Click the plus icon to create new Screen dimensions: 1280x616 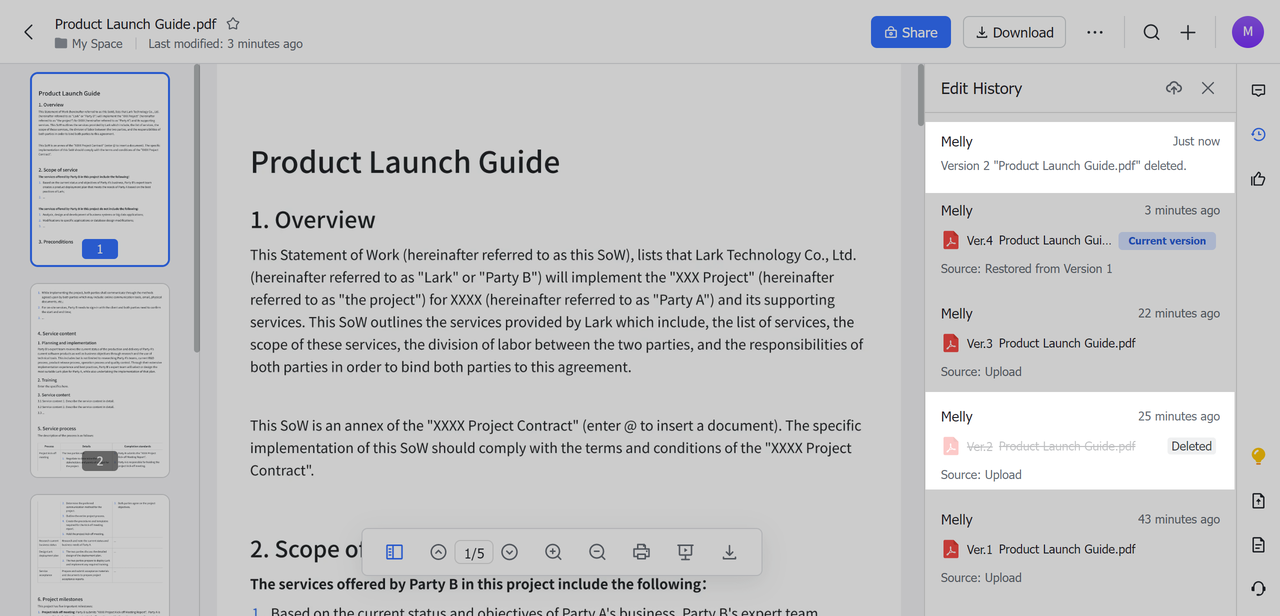[x=1187, y=32]
